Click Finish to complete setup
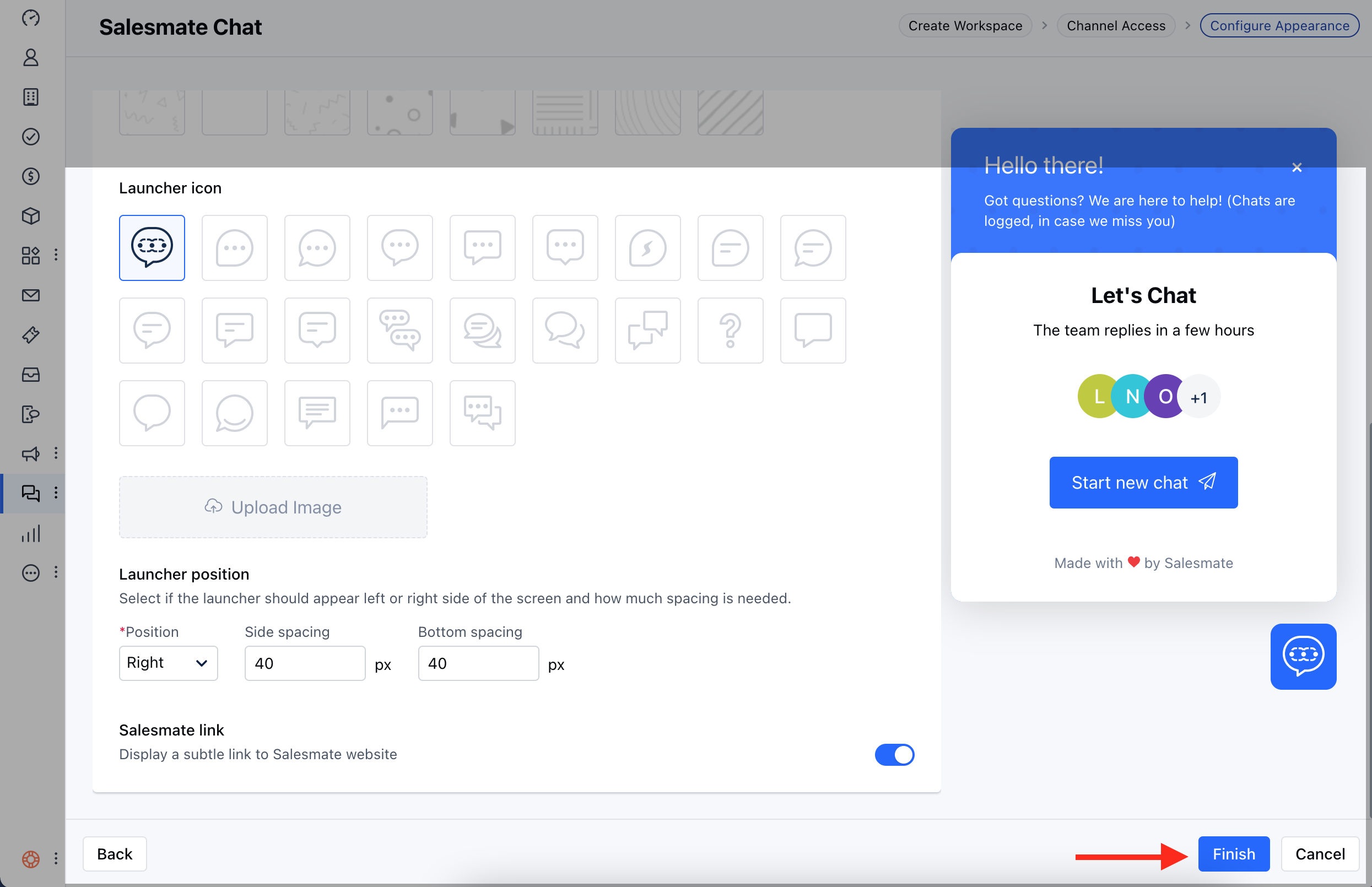Image resolution: width=1372 pixels, height=887 pixels. [1234, 853]
